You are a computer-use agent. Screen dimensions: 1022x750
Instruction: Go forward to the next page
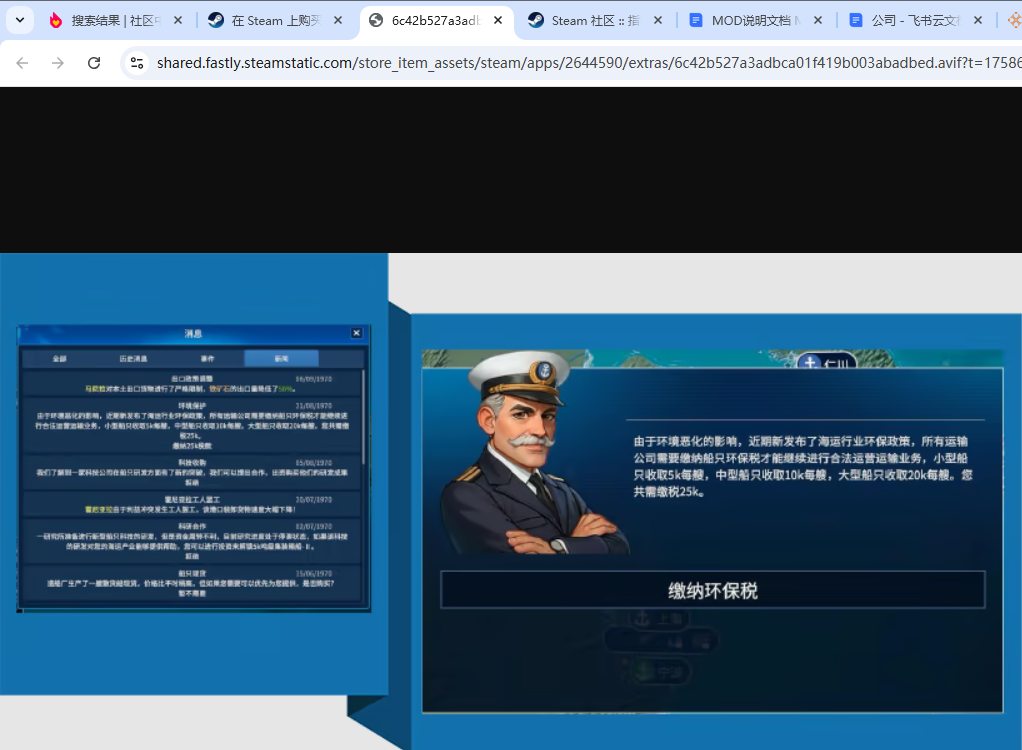point(58,63)
